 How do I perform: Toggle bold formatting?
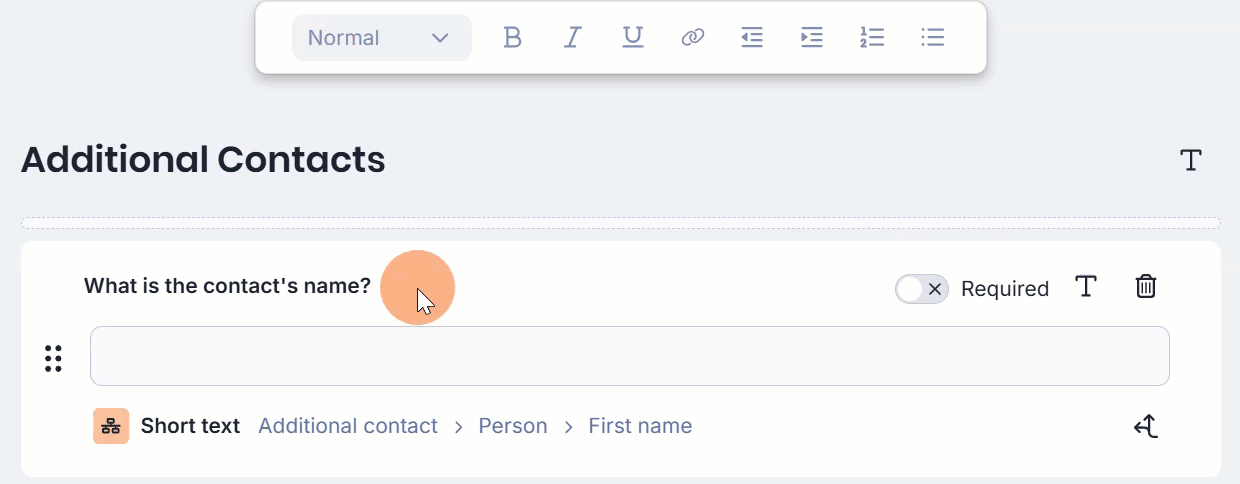[512, 38]
